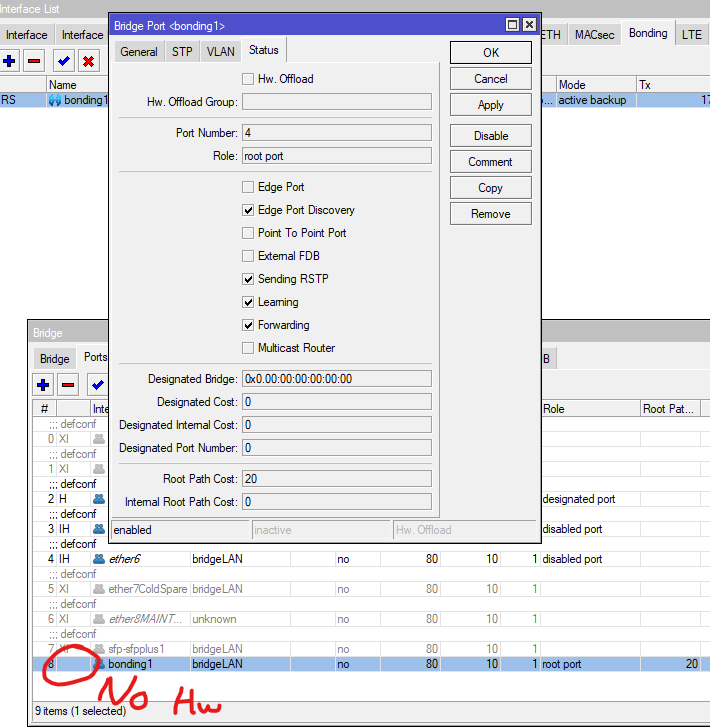The image size is (710, 728).
Task: Click the Comment button
Action: click(x=491, y=162)
